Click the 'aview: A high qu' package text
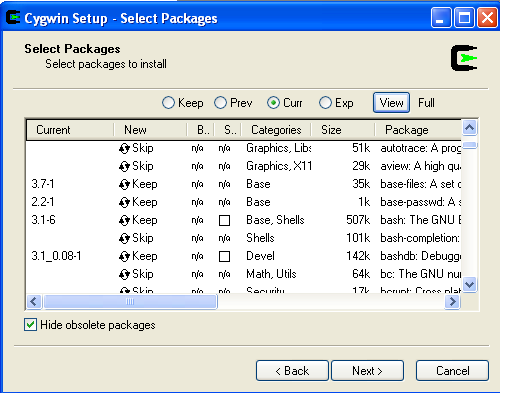This screenshot has width=505, height=397. pos(421,166)
